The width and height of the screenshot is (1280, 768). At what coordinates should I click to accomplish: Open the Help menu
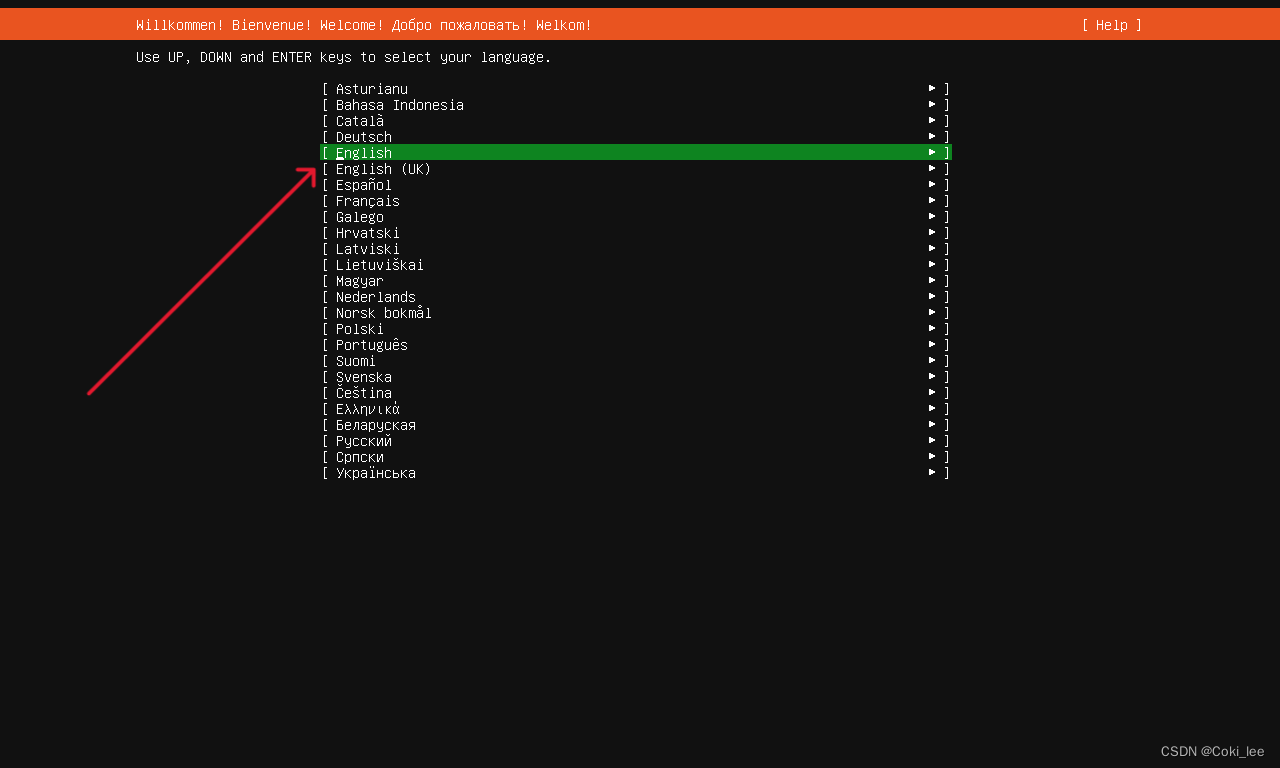pyautogui.click(x=1110, y=25)
